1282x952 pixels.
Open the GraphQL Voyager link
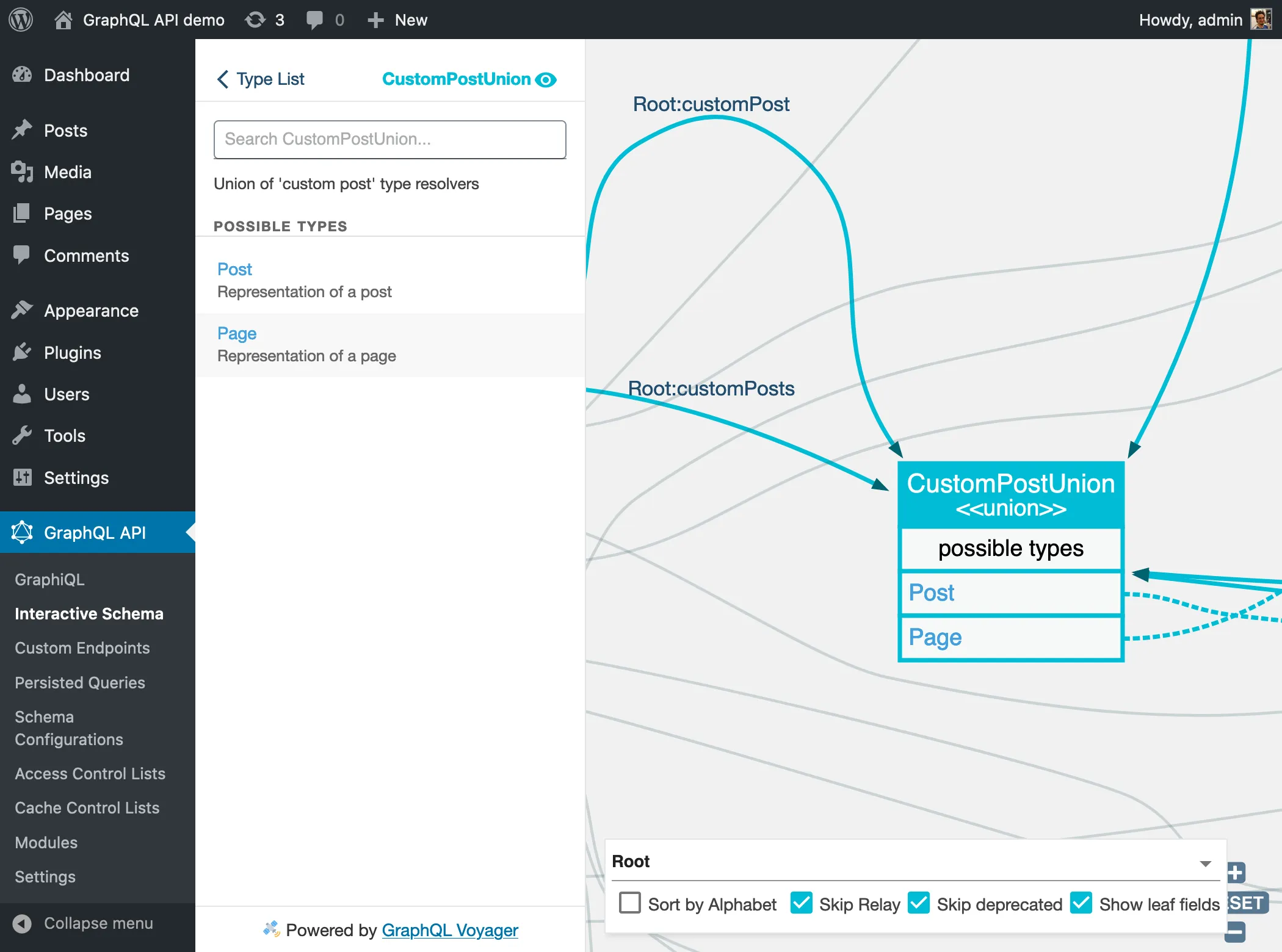[450, 929]
